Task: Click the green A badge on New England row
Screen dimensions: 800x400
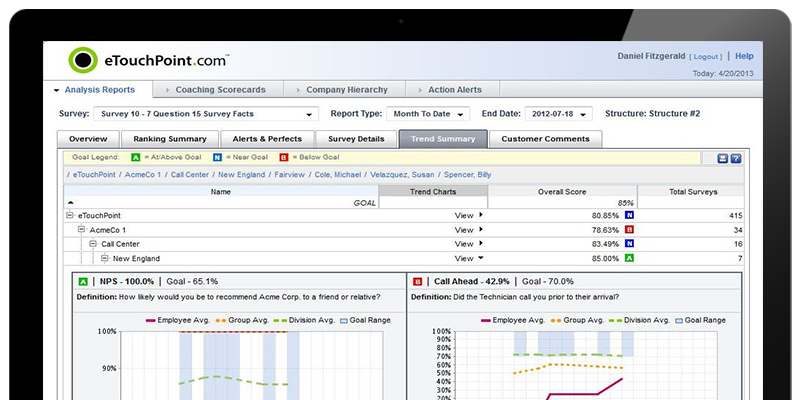Action: [x=630, y=258]
